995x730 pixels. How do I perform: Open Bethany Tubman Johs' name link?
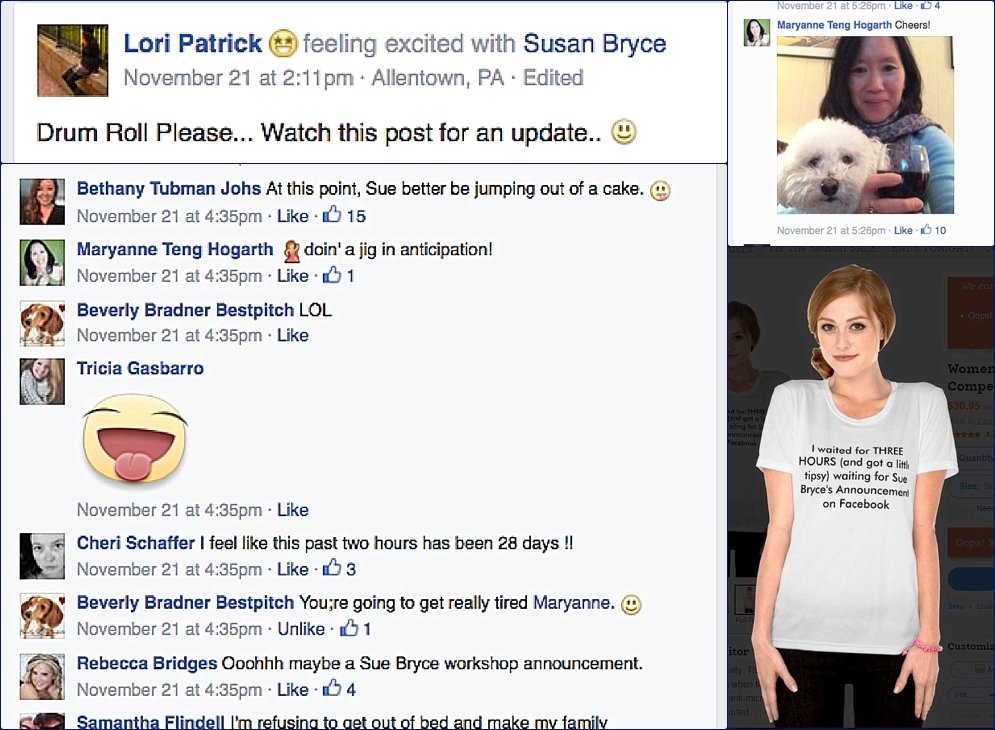pos(169,189)
